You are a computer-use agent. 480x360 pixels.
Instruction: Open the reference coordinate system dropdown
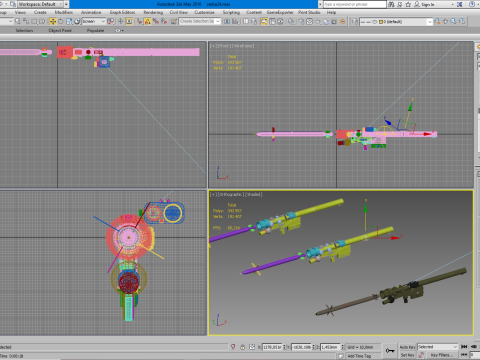click(x=94, y=21)
